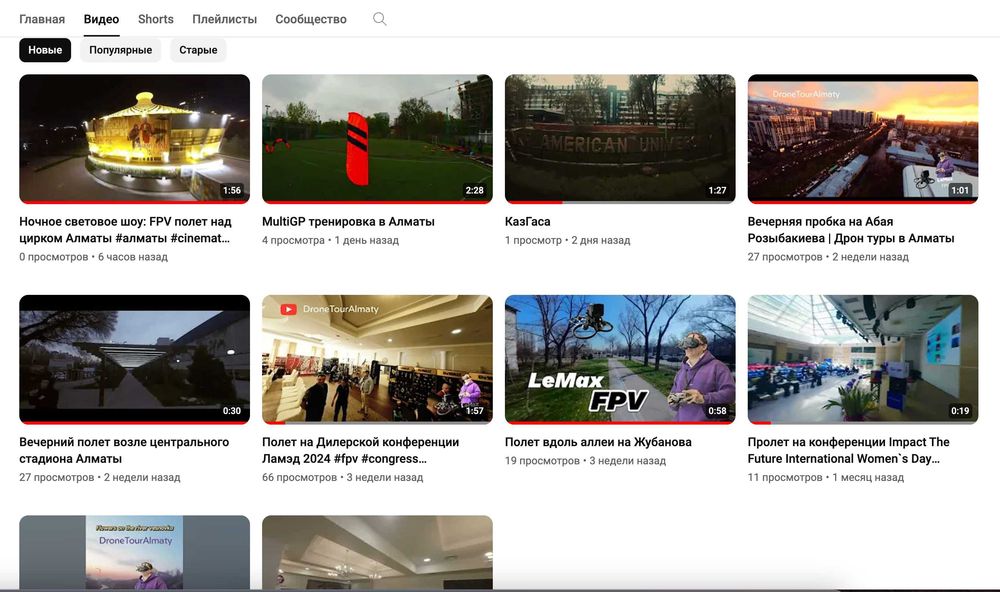
Task: Open title 'Полет на Дилерской конференции Ламэд'
Action: (360, 450)
